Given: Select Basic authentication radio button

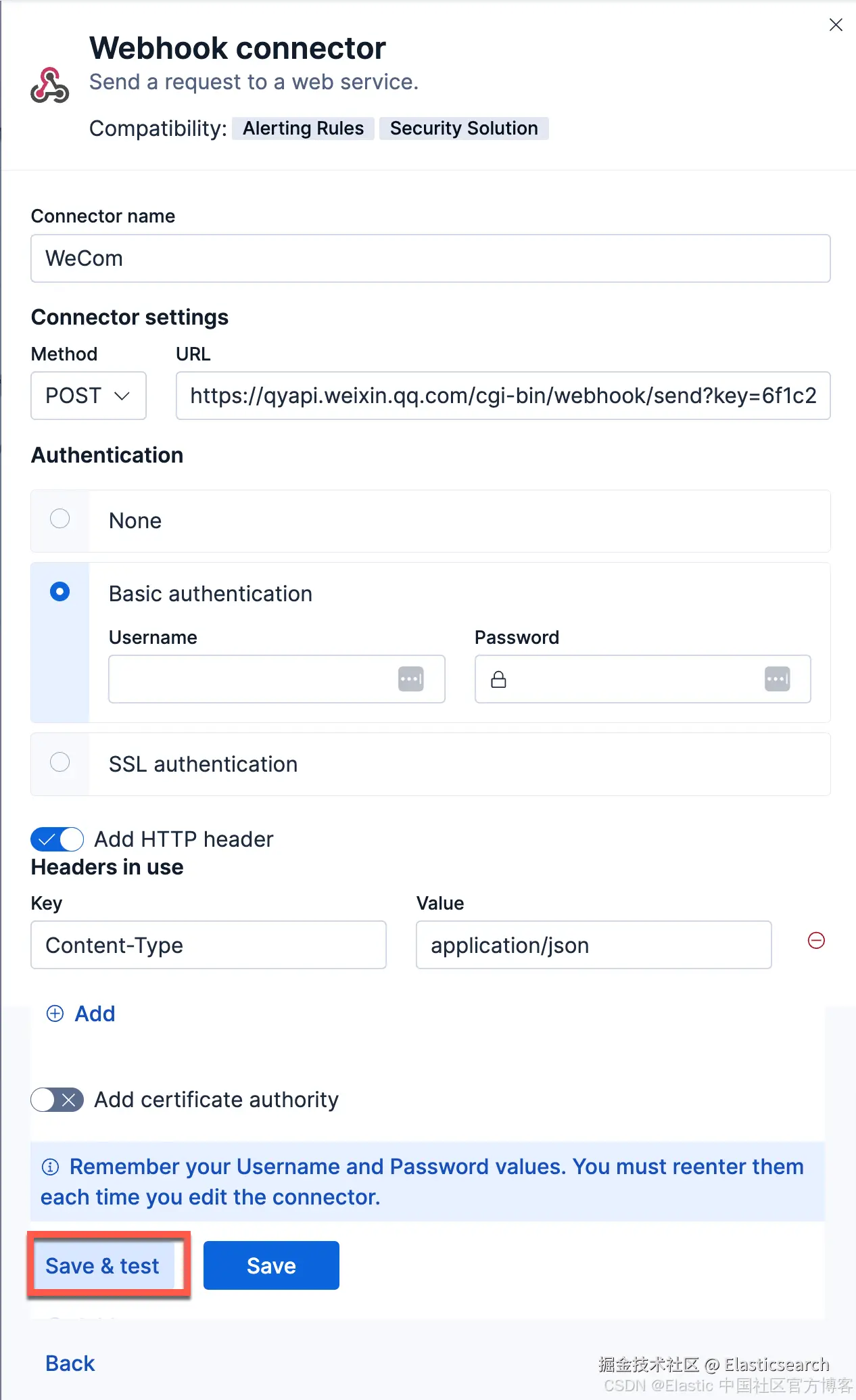Looking at the screenshot, I should [x=60, y=592].
